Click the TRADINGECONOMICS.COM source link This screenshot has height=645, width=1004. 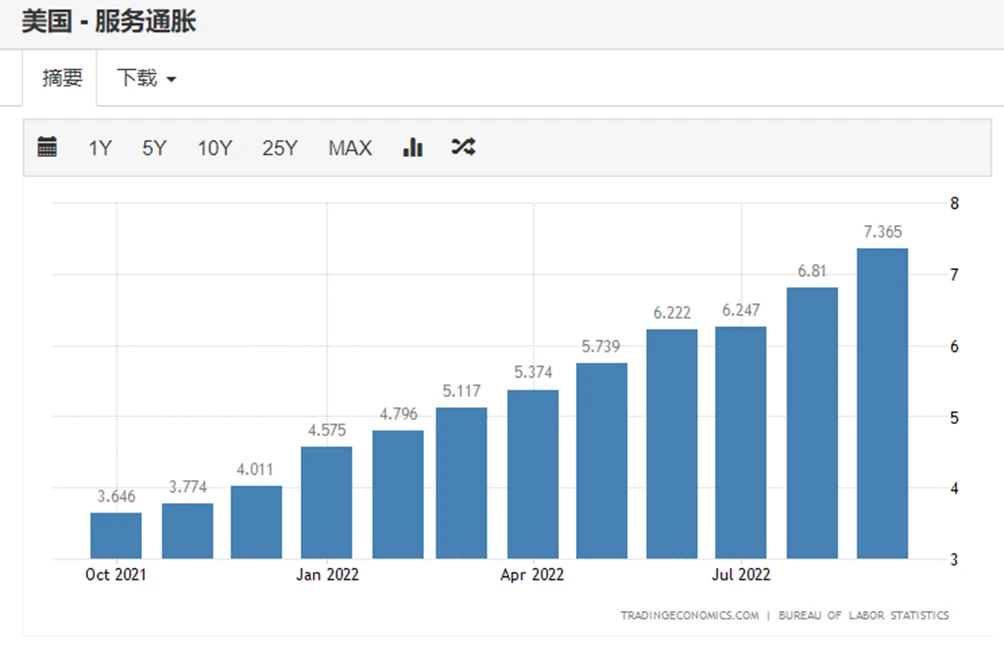tap(689, 615)
